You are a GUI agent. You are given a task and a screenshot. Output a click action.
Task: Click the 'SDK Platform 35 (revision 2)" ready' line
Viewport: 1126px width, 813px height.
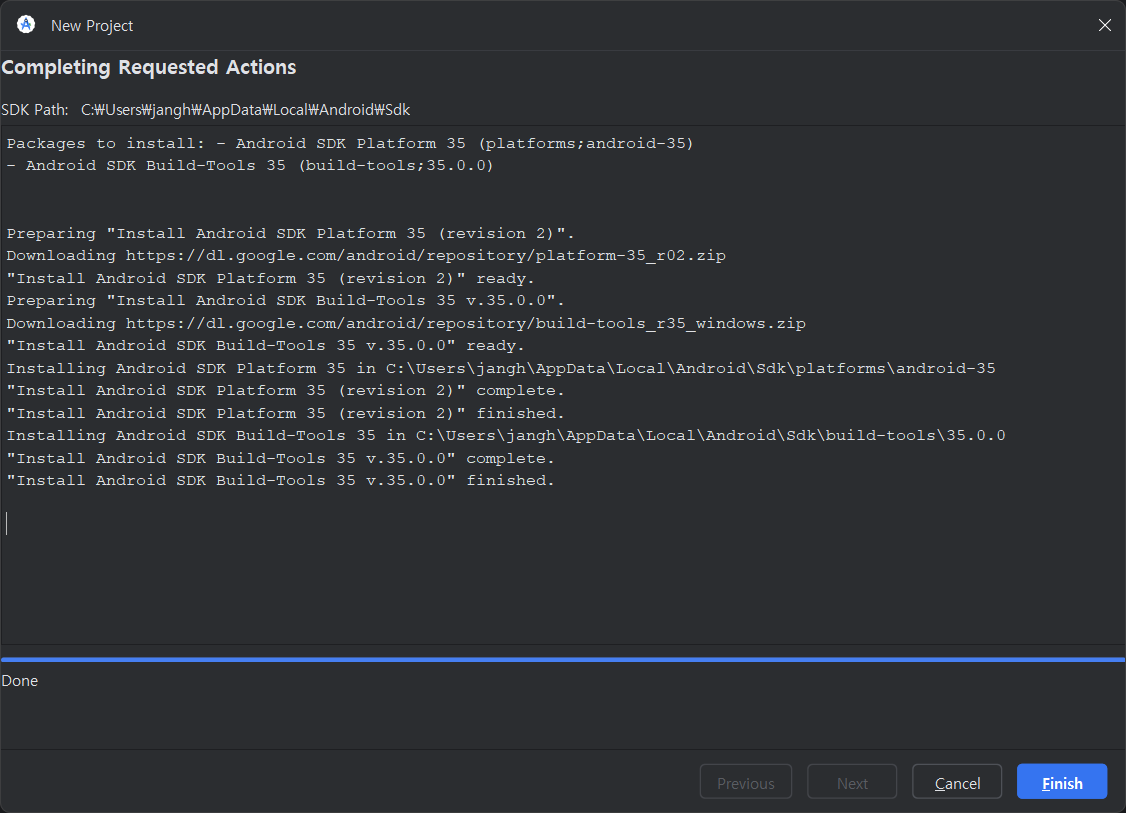coord(271,279)
